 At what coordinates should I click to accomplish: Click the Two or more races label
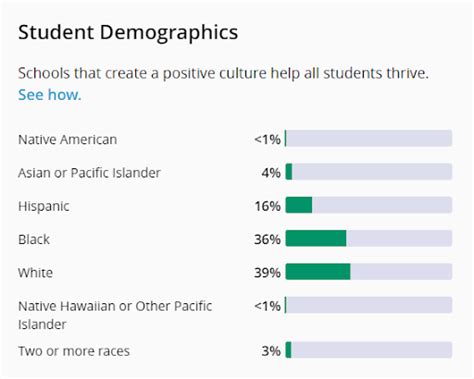click(74, 351)
